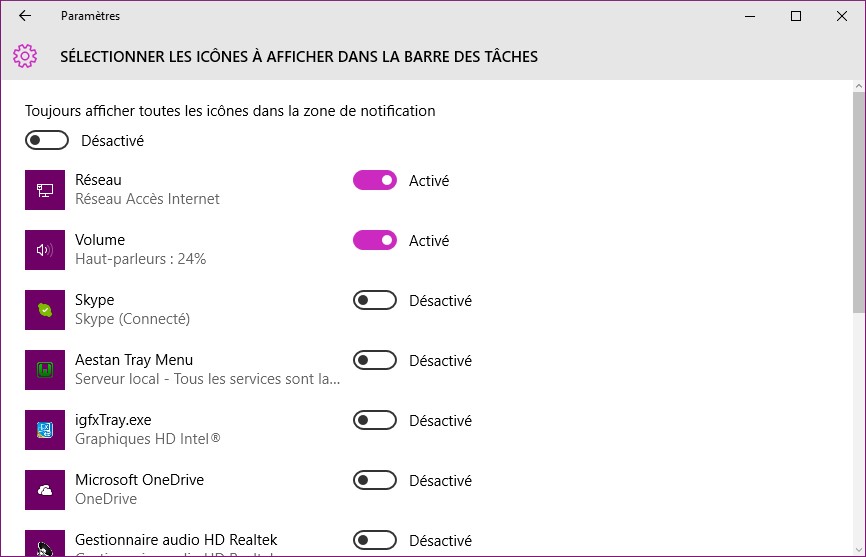Viewport: 866px width, 557px height.
Task: Click the Microsoft OneDrive cloud icon
Action: tap(45, 490)
